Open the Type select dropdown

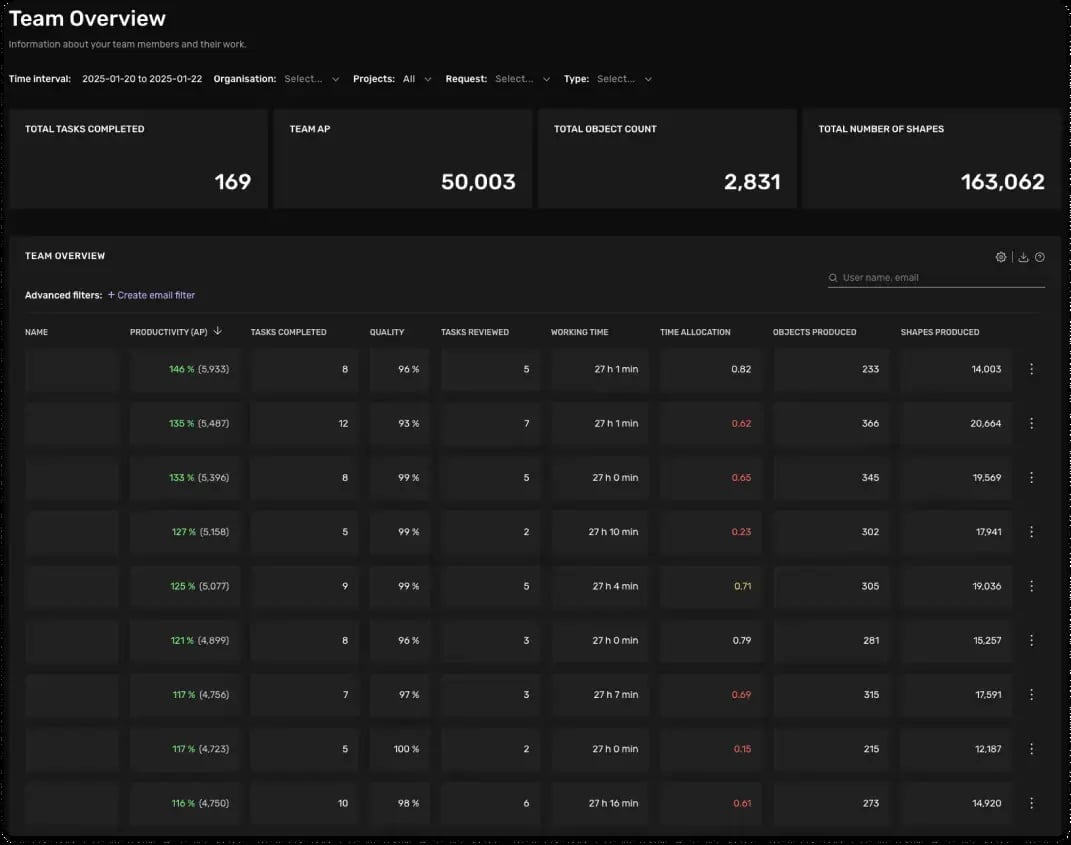point(624,79)
